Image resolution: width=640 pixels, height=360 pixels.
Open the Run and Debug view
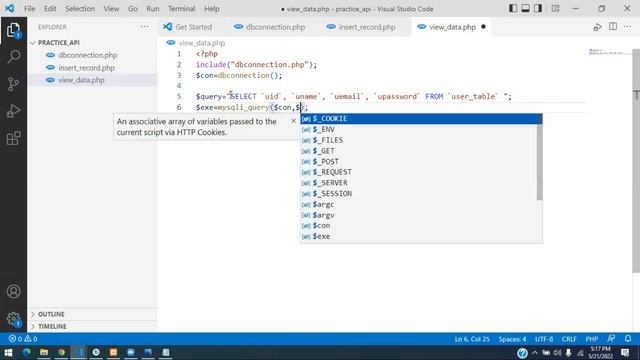13,111
